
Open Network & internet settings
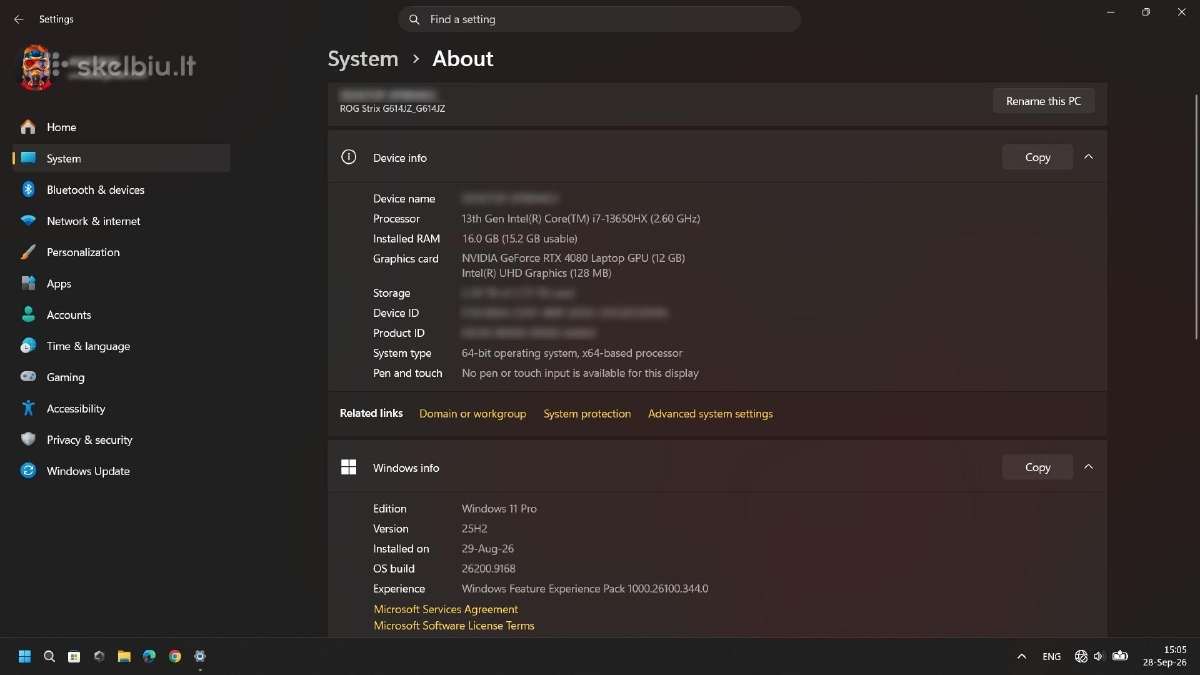coord(121,221)
